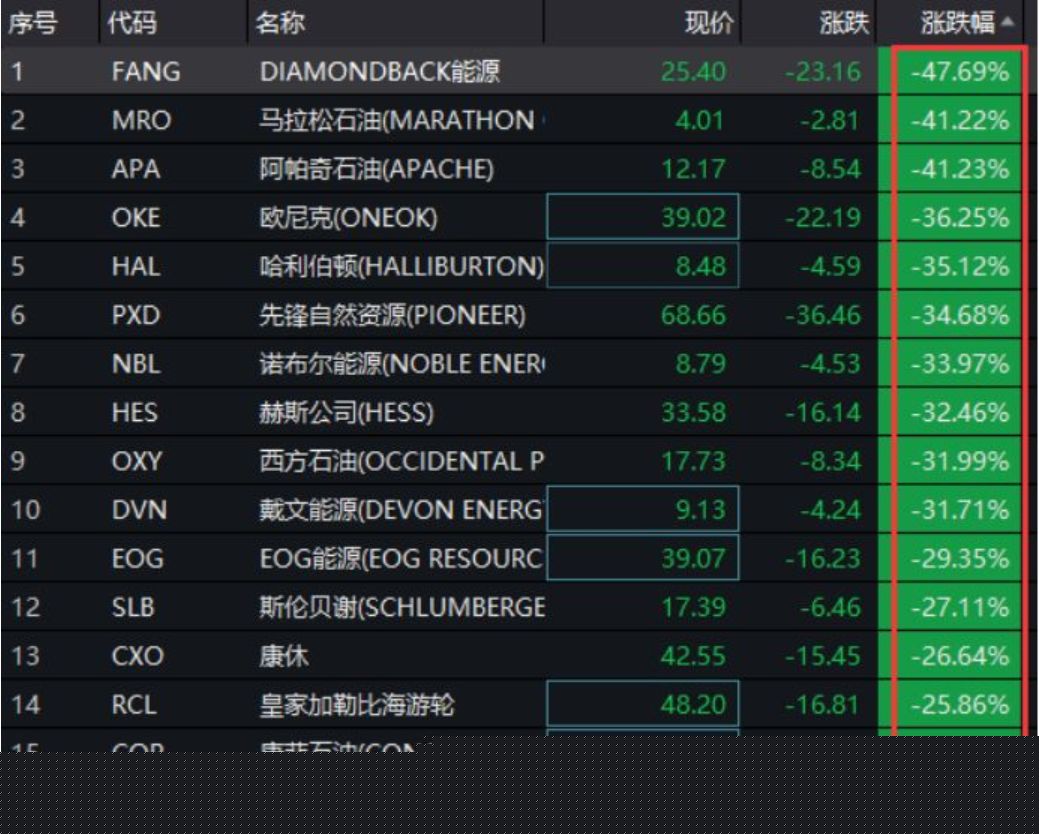The height and width of the screenshot is (834, 1039).
Task: Open 赫斯公司(HESS) stock name
Action: click(x=347, y=413)
